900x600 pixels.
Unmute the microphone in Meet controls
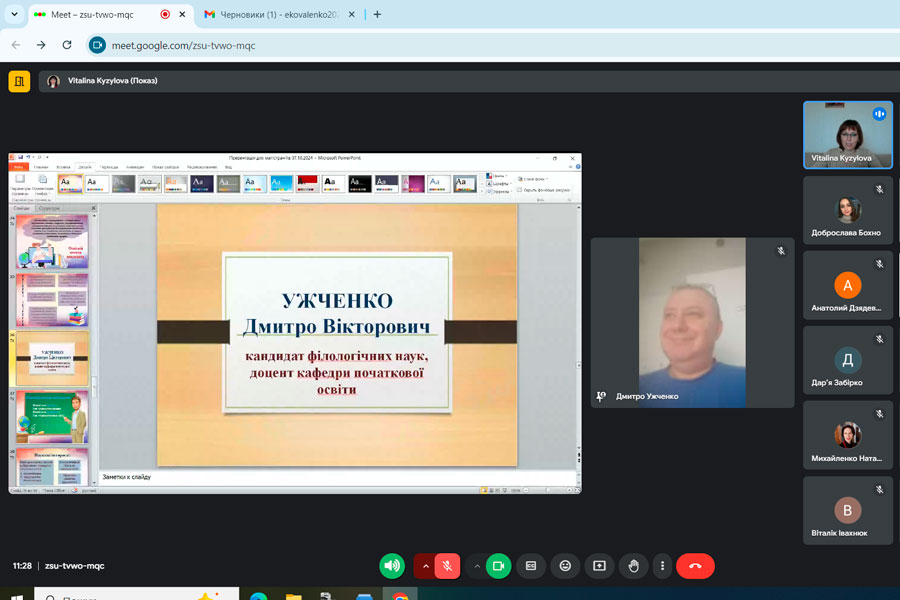click(447, 566)
